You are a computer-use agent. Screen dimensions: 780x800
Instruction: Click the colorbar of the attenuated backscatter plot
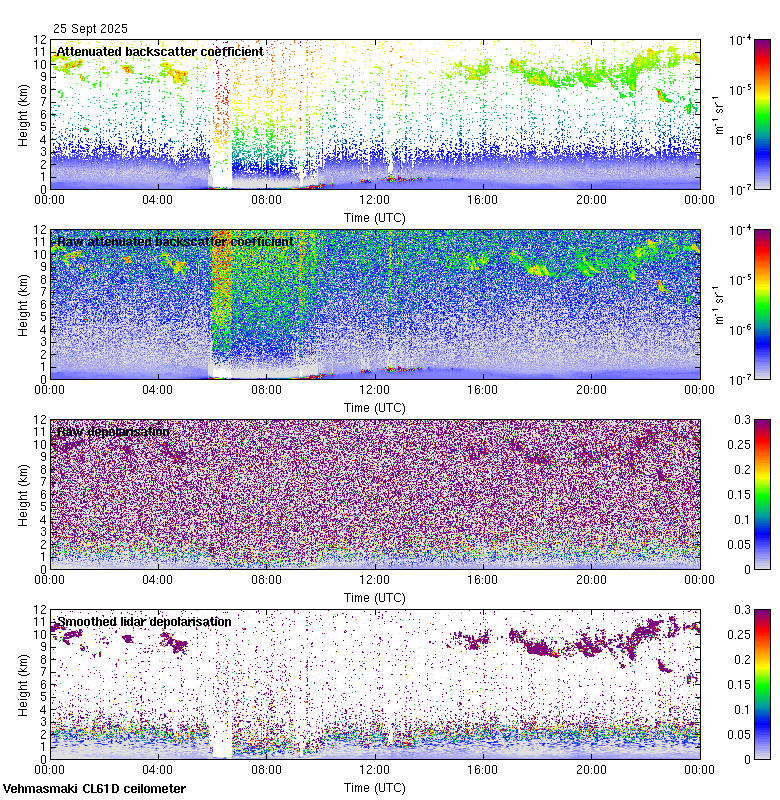click(762, 114)
